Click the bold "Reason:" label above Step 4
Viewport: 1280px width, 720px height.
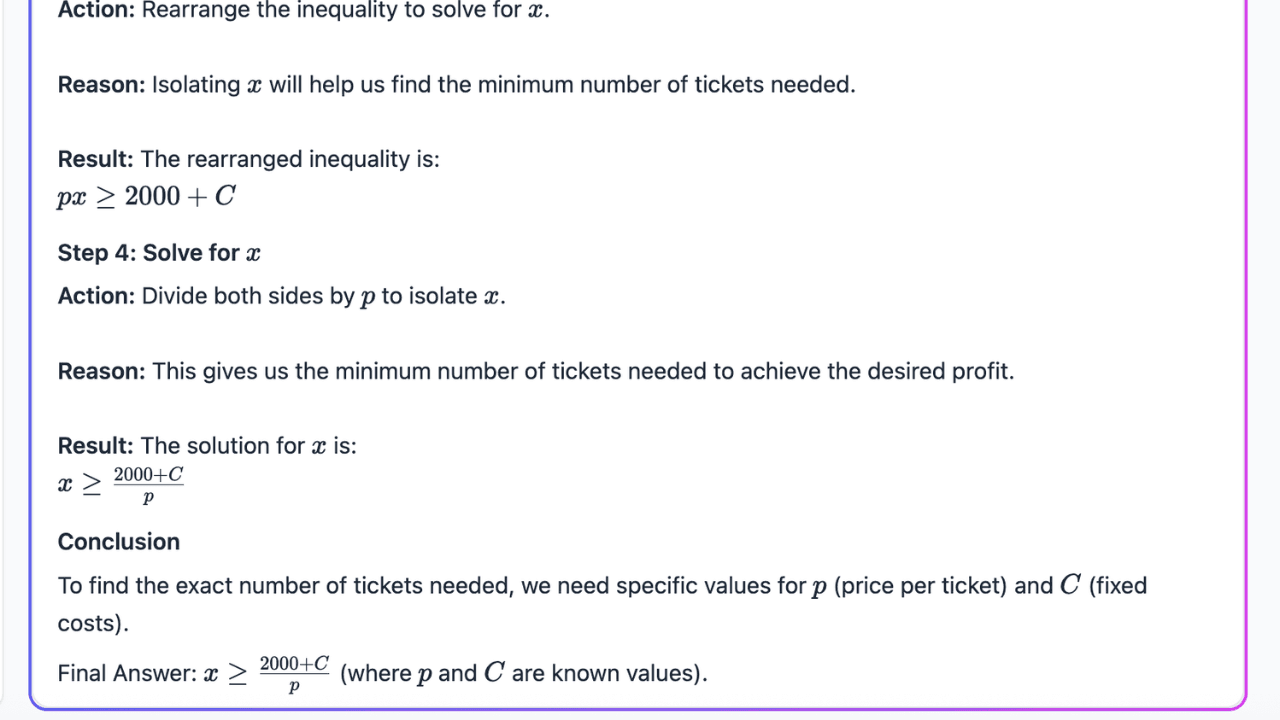[x=101, y=85]
